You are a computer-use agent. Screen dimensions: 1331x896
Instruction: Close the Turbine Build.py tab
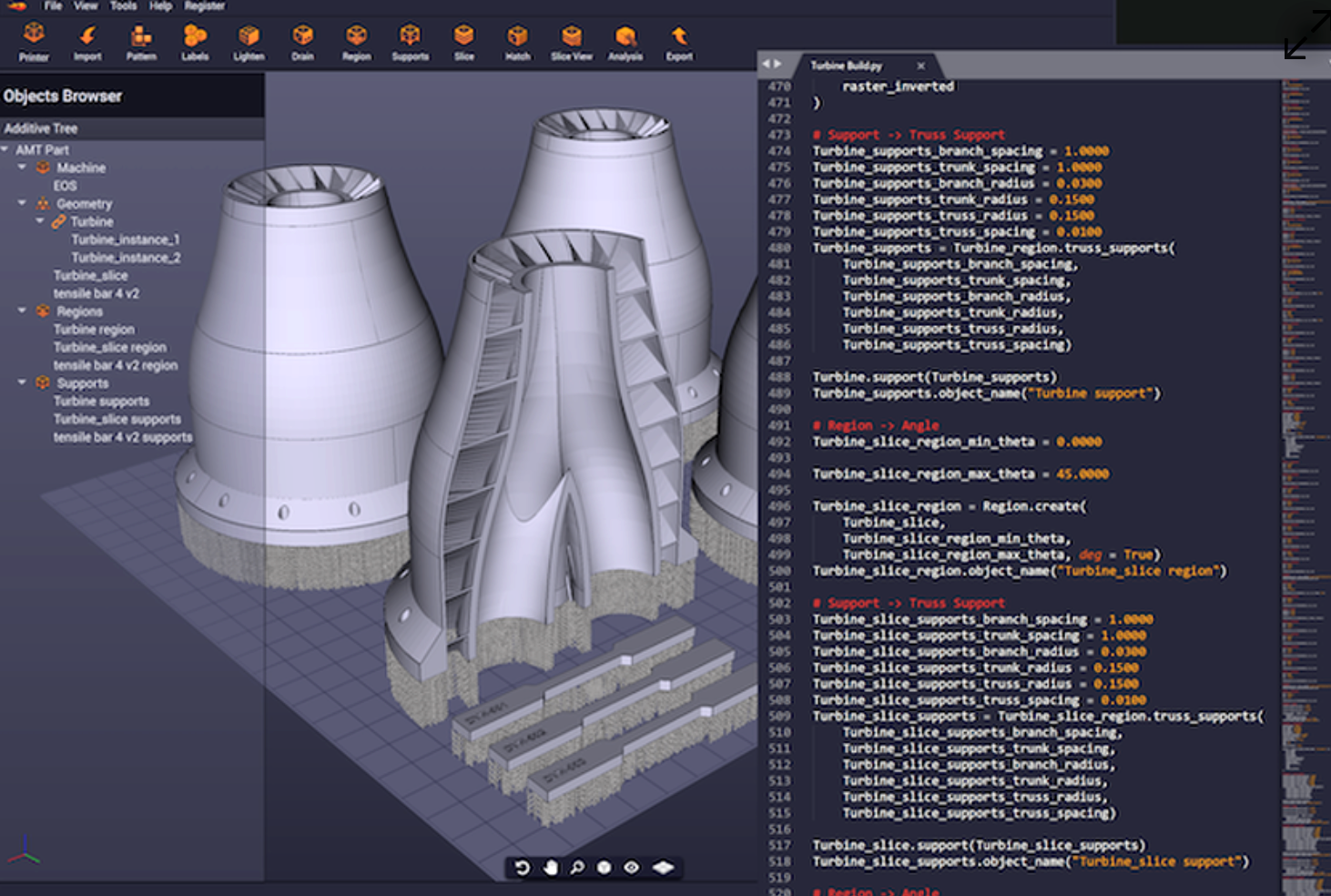[x=920, y=66]
